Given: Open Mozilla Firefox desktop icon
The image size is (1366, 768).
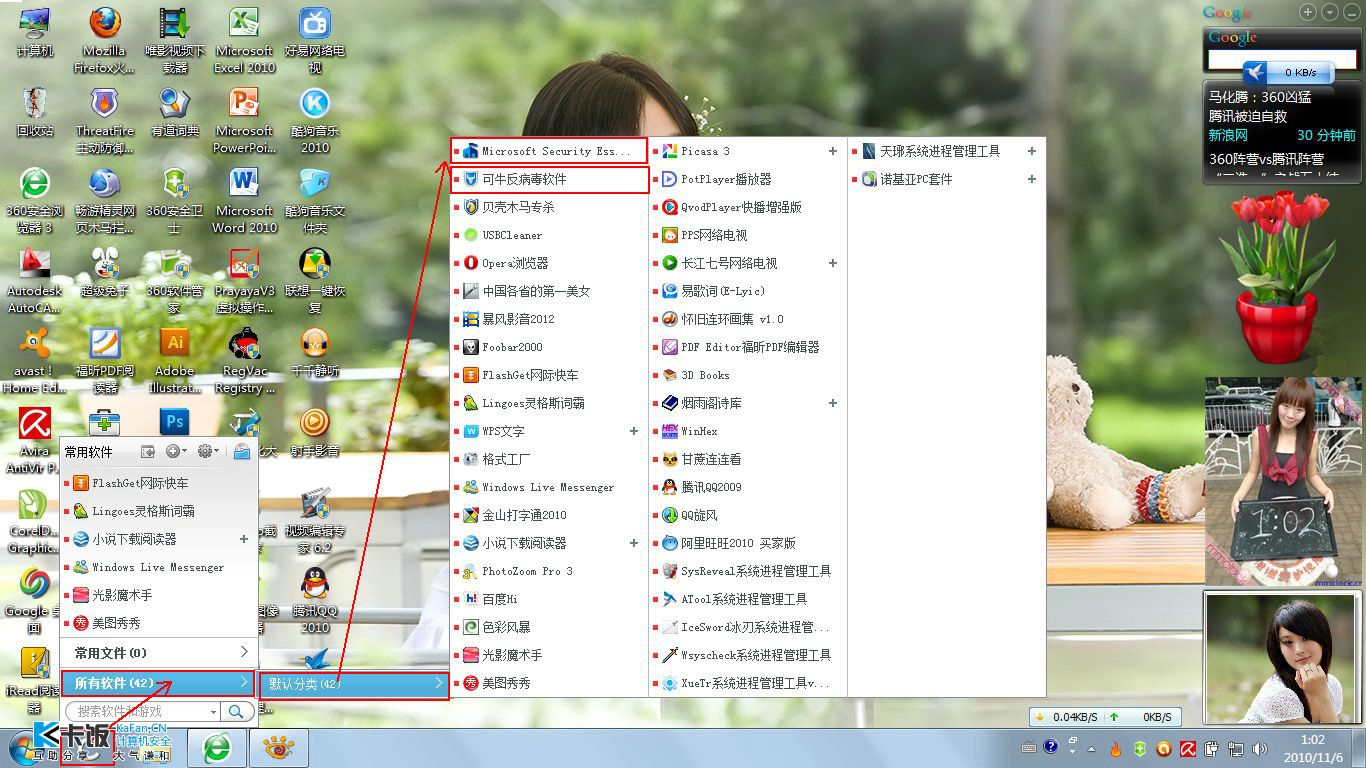Looking at the screenshot, I should (104, 41).
